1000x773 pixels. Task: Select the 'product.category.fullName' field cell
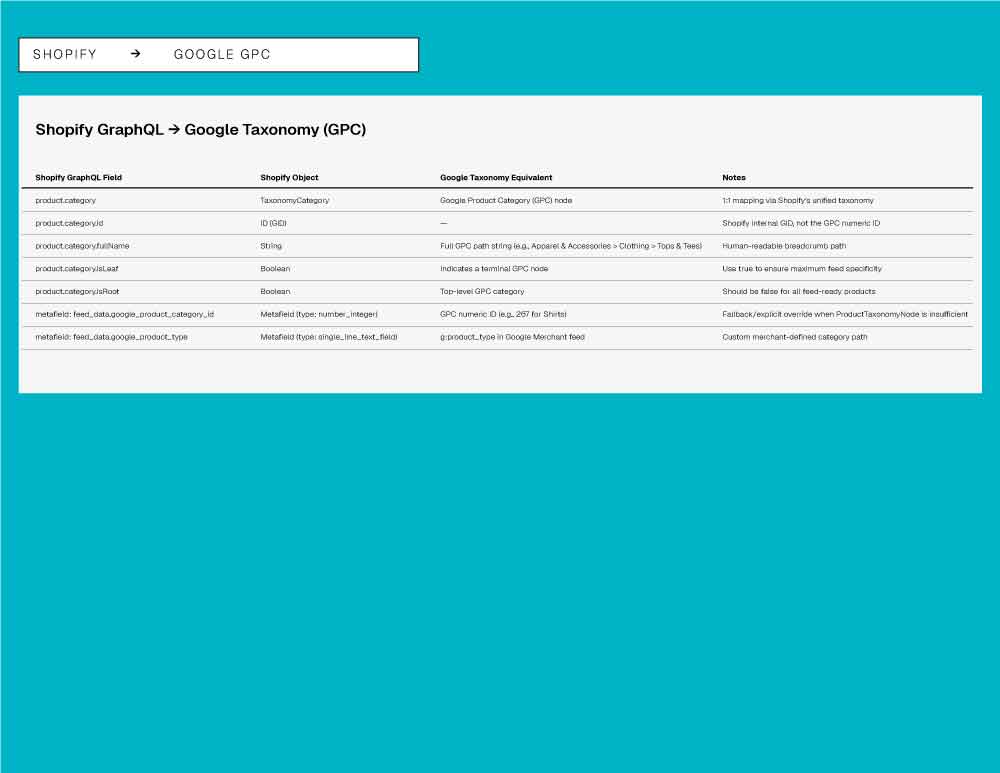(82, 246)
